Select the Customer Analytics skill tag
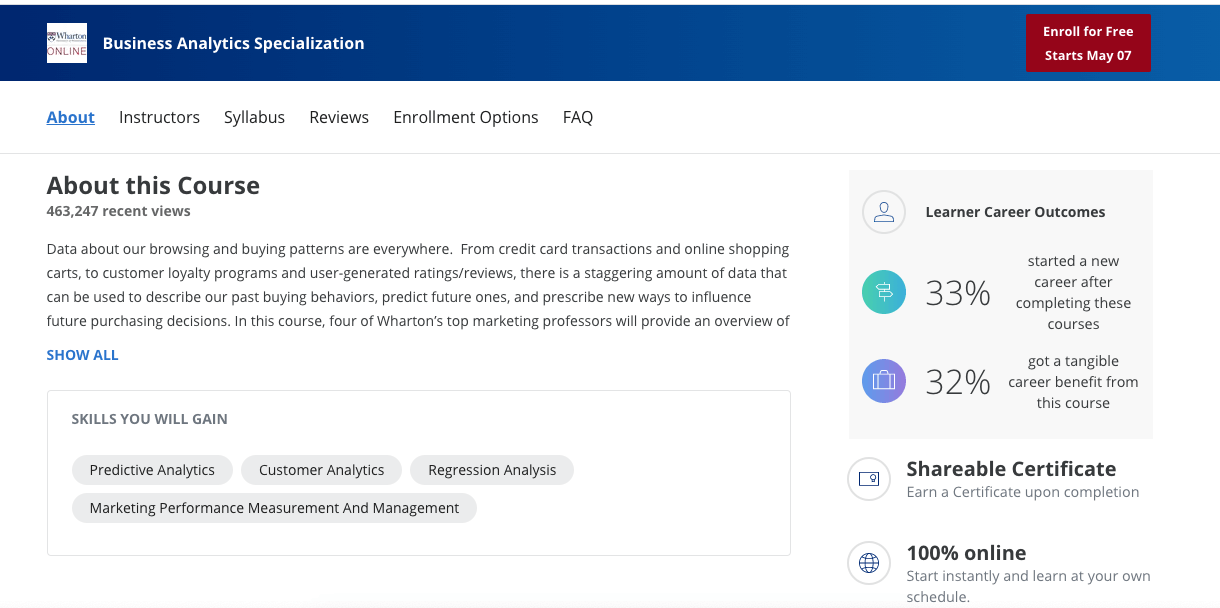This screenshot has width=1220, height=608. coord(321,470)
